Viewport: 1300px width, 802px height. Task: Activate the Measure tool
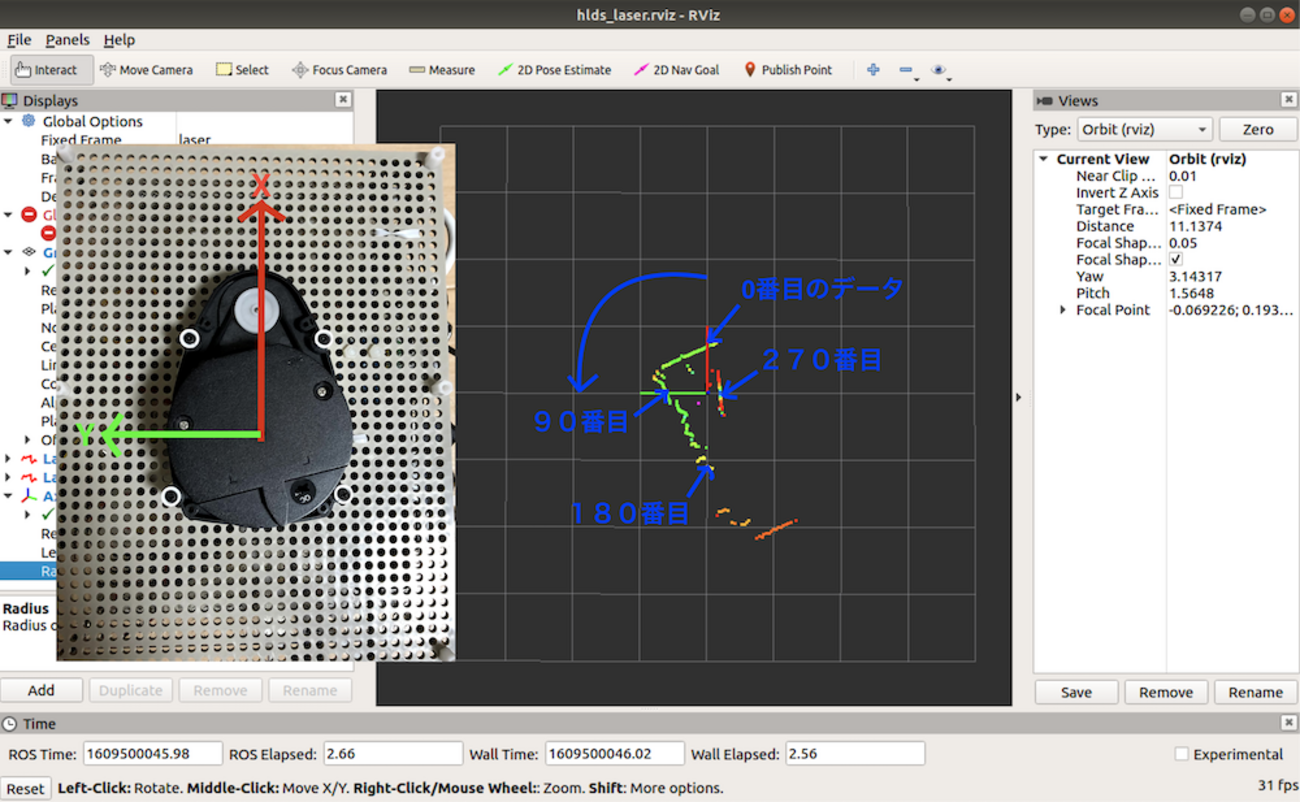[x=442, y=70]
